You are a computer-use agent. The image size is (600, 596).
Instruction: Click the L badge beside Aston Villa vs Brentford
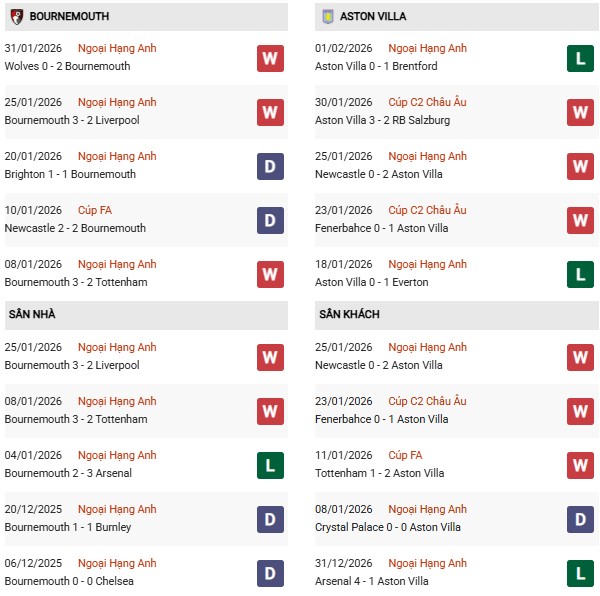pyautogui.click(x=580, y=58)
